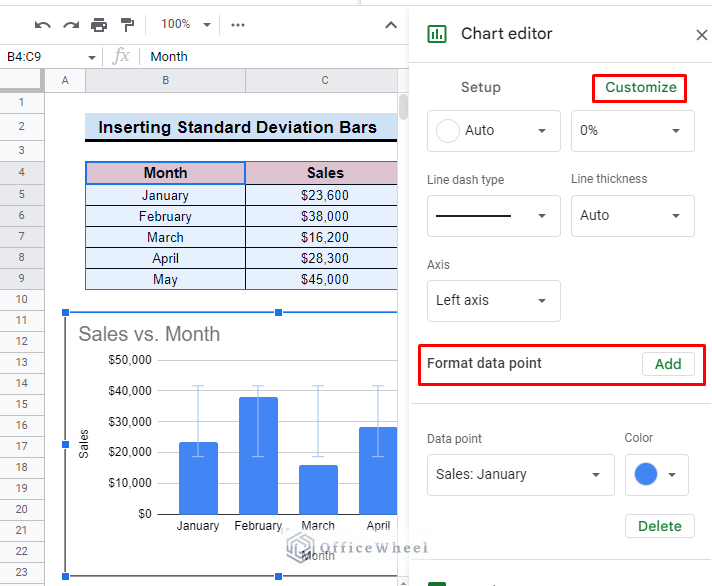The width and height of the screenshot is (712, 586).
Task: Choose data point Sales: January dropdown
Action: coord(520,474)
